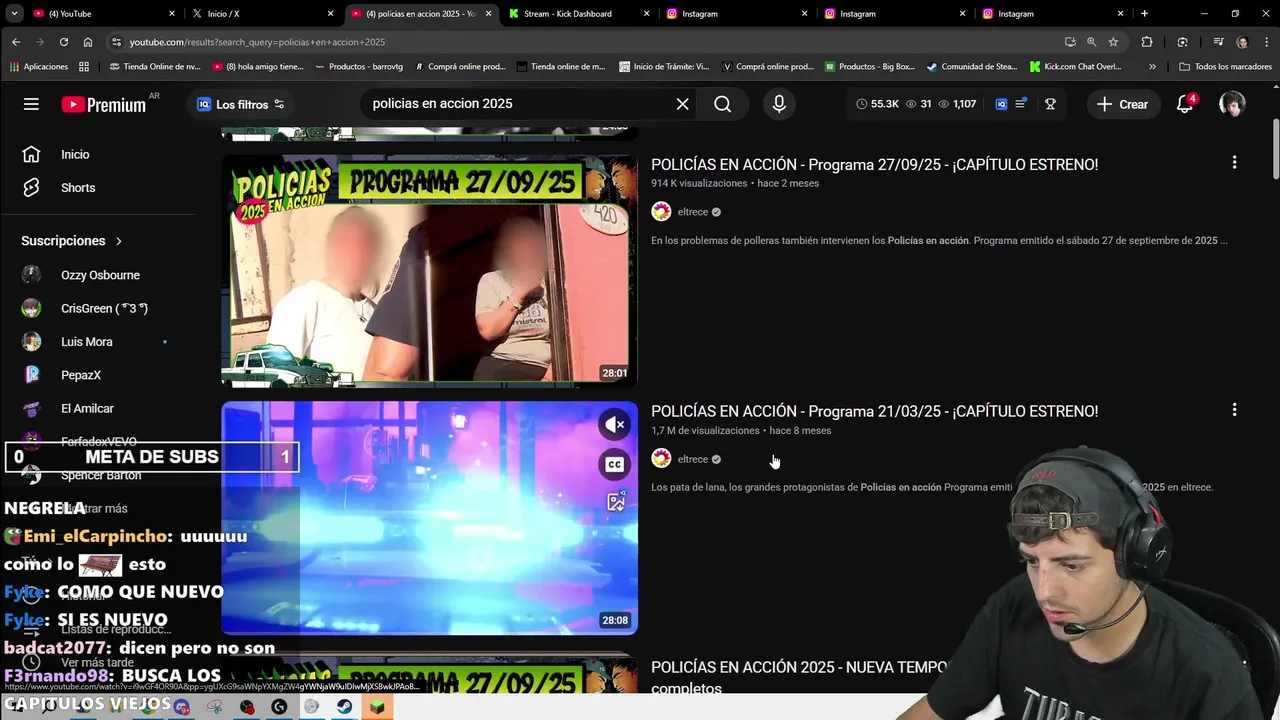Screen dimensions: 1280x720
Task: Click the image icon below CC on preview
Action: coord(615,502)
